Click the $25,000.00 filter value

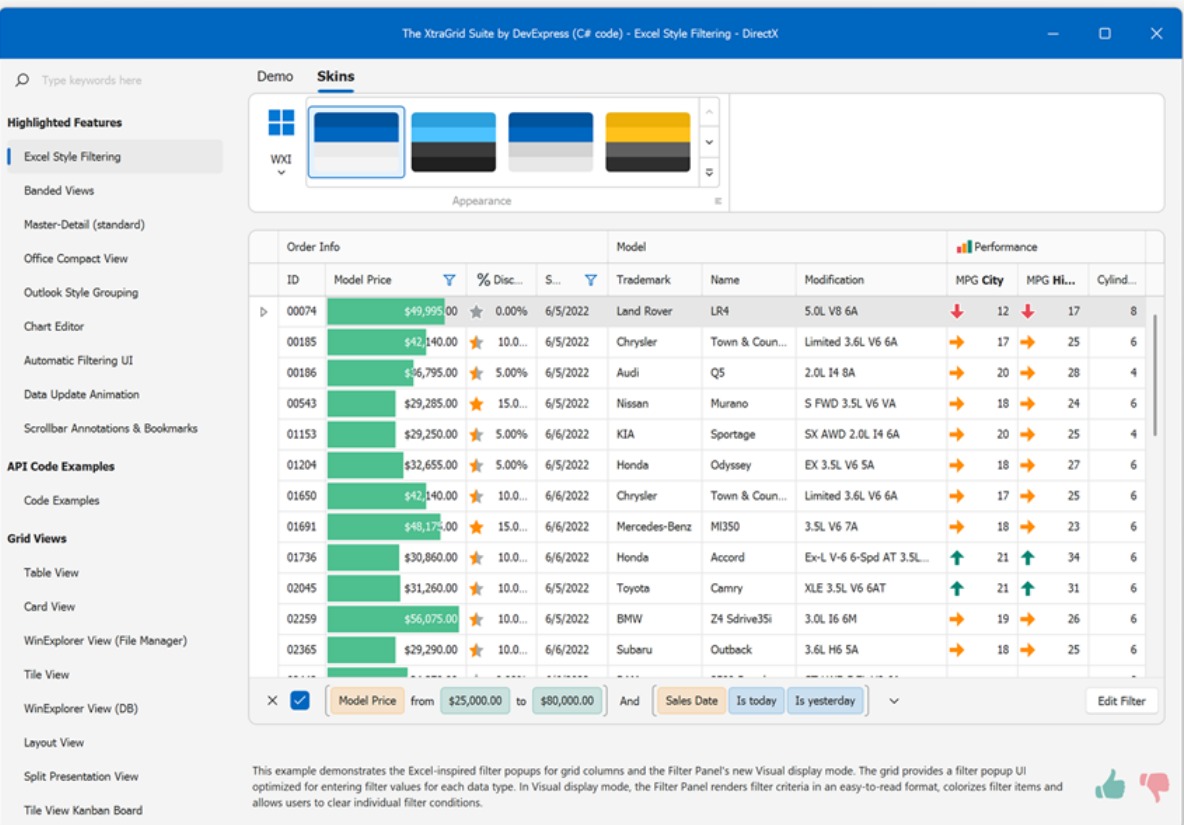(475, 700)
